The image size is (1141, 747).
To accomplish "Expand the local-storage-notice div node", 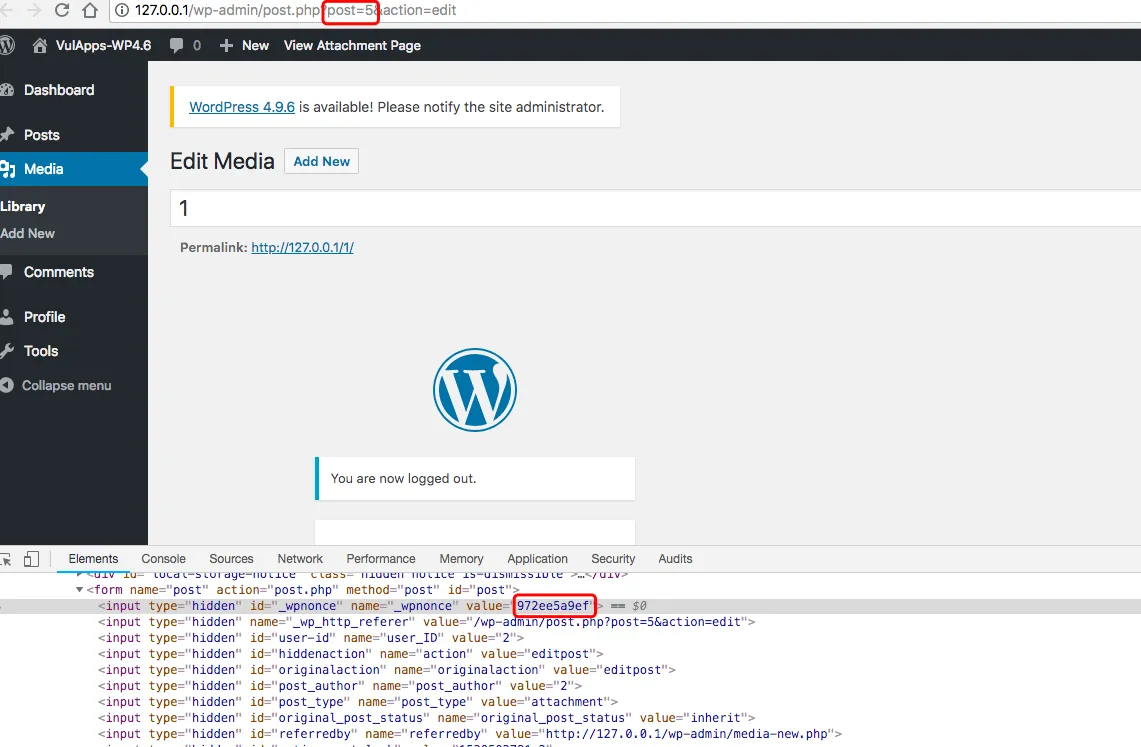I will (80, 575).
